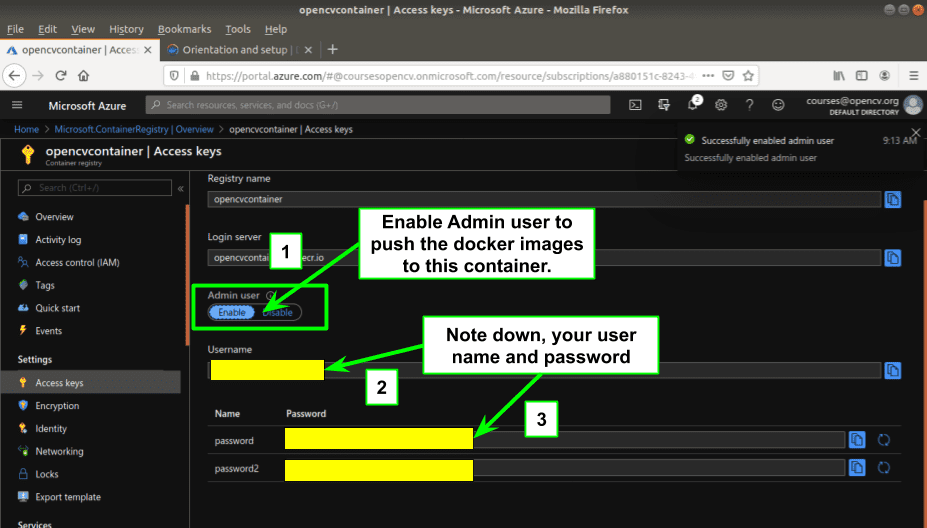Open Firefox account icon in toolbar
This screenshot has height=528, width=927.
click(x=884, y=76)
